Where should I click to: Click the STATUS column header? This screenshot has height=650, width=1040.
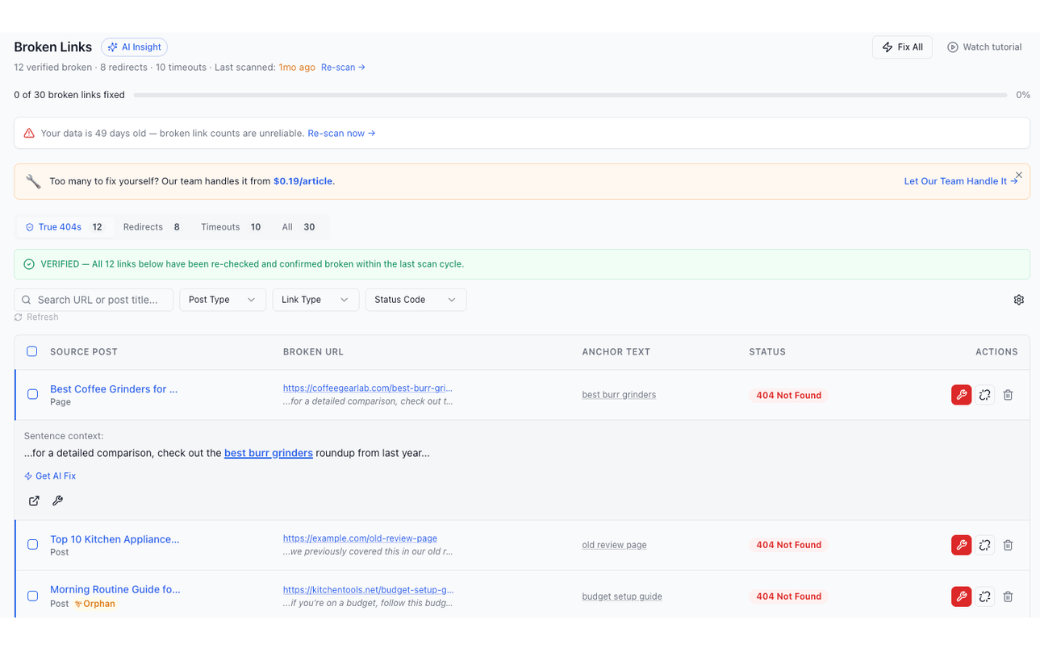pos(767,352)
